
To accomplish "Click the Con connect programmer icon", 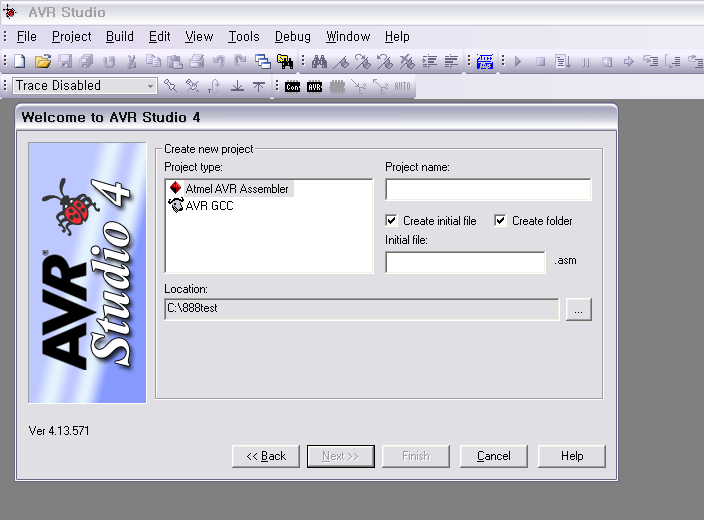I will click(x=293, y=87).
